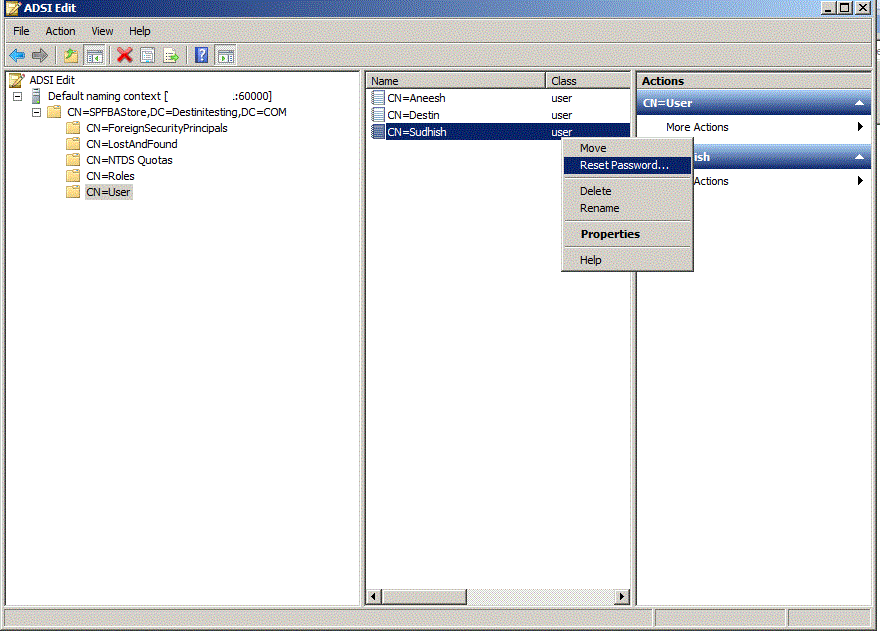The image size is (880, 638).
Task: Toggle Show/Hide Action Pane icon
Action: pos(226,56)
